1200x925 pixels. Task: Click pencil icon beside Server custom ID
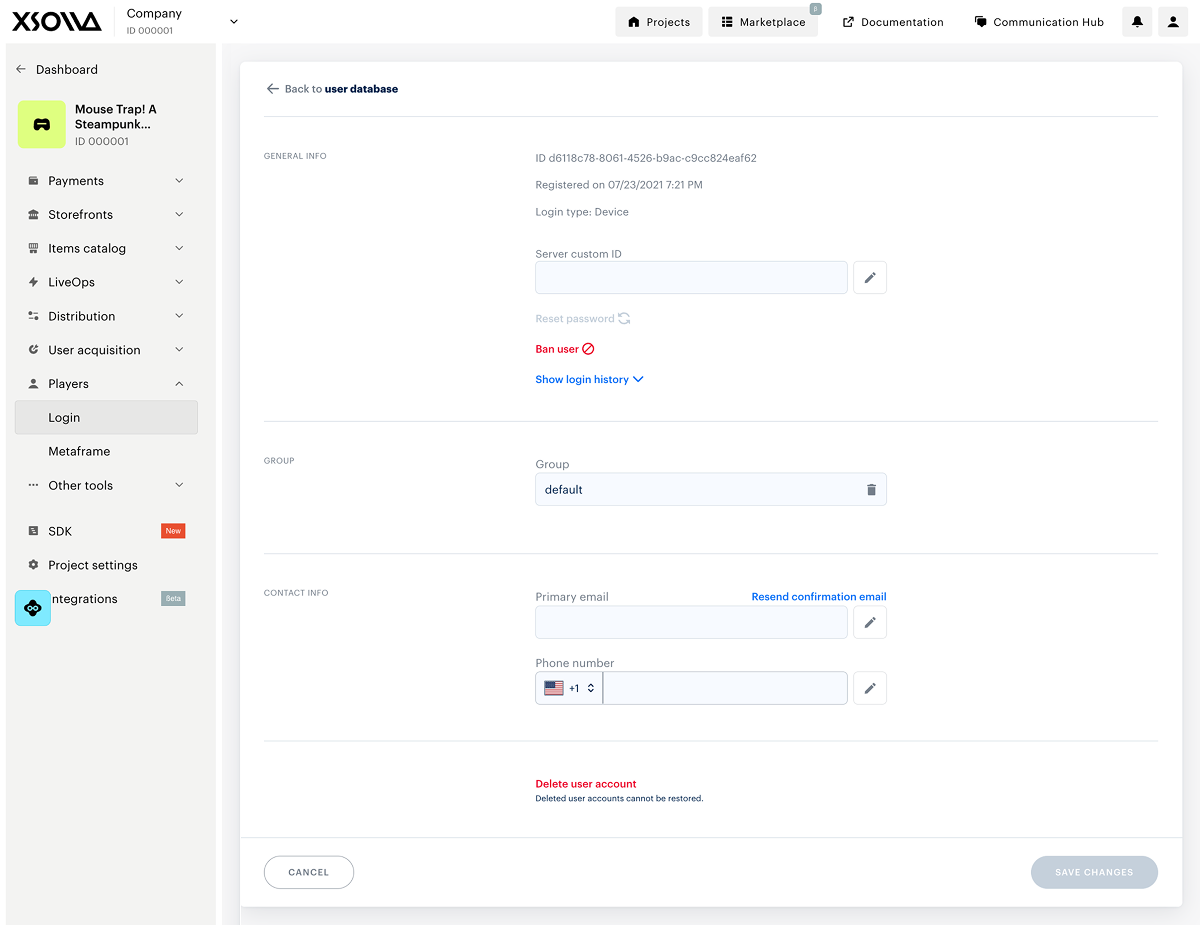pos(870,278)
